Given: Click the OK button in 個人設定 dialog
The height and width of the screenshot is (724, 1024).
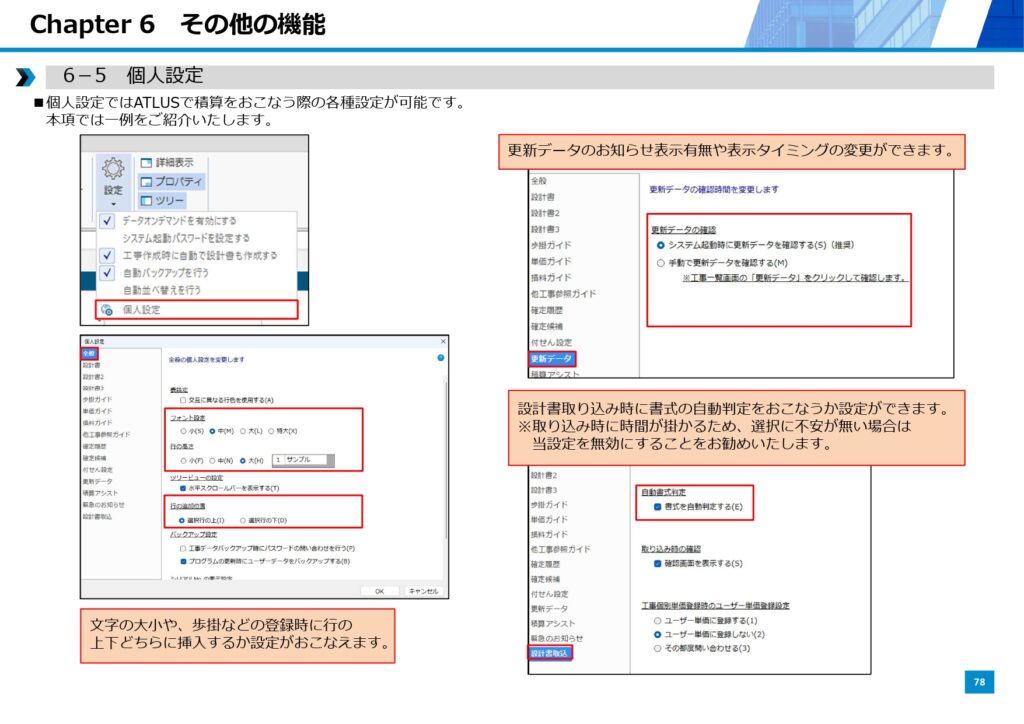Looking at the screenshot, I should click(x=380, y=591).
